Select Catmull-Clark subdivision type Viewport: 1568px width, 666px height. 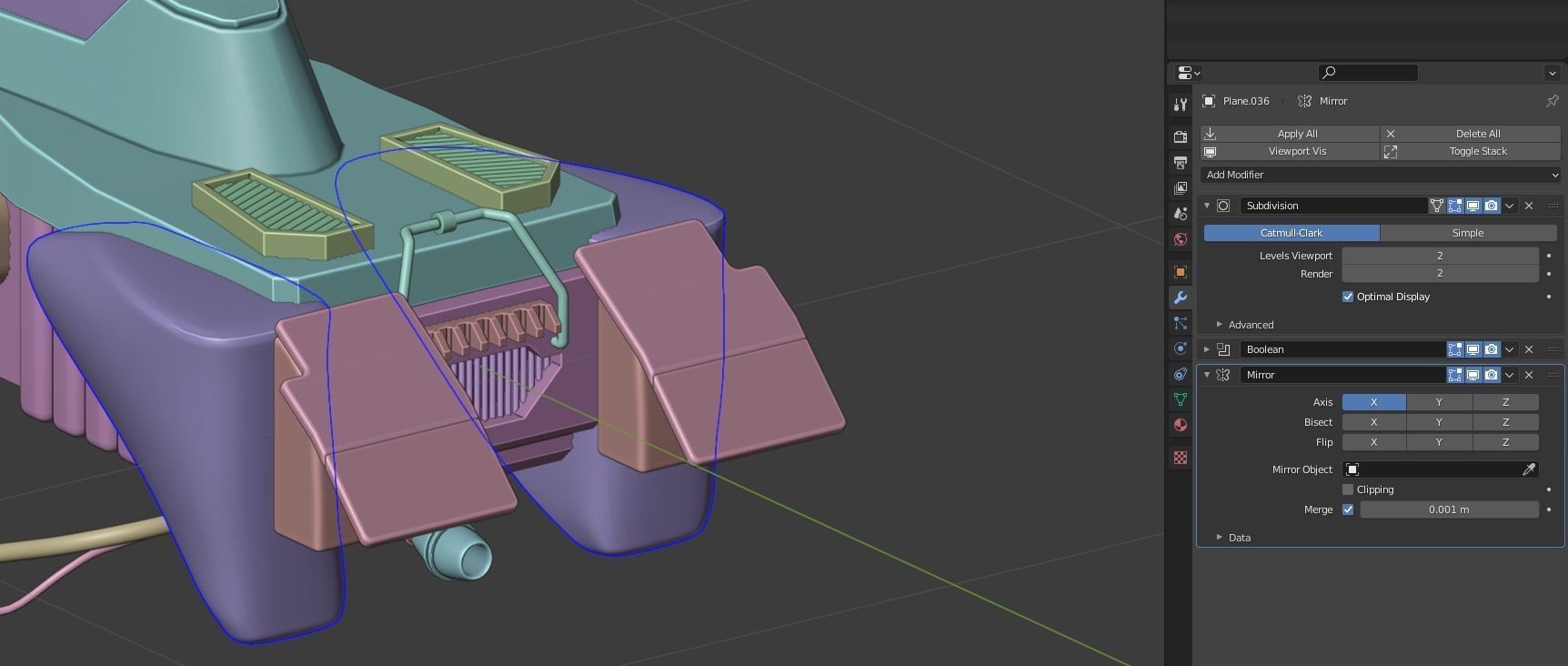coord(1292,233)
